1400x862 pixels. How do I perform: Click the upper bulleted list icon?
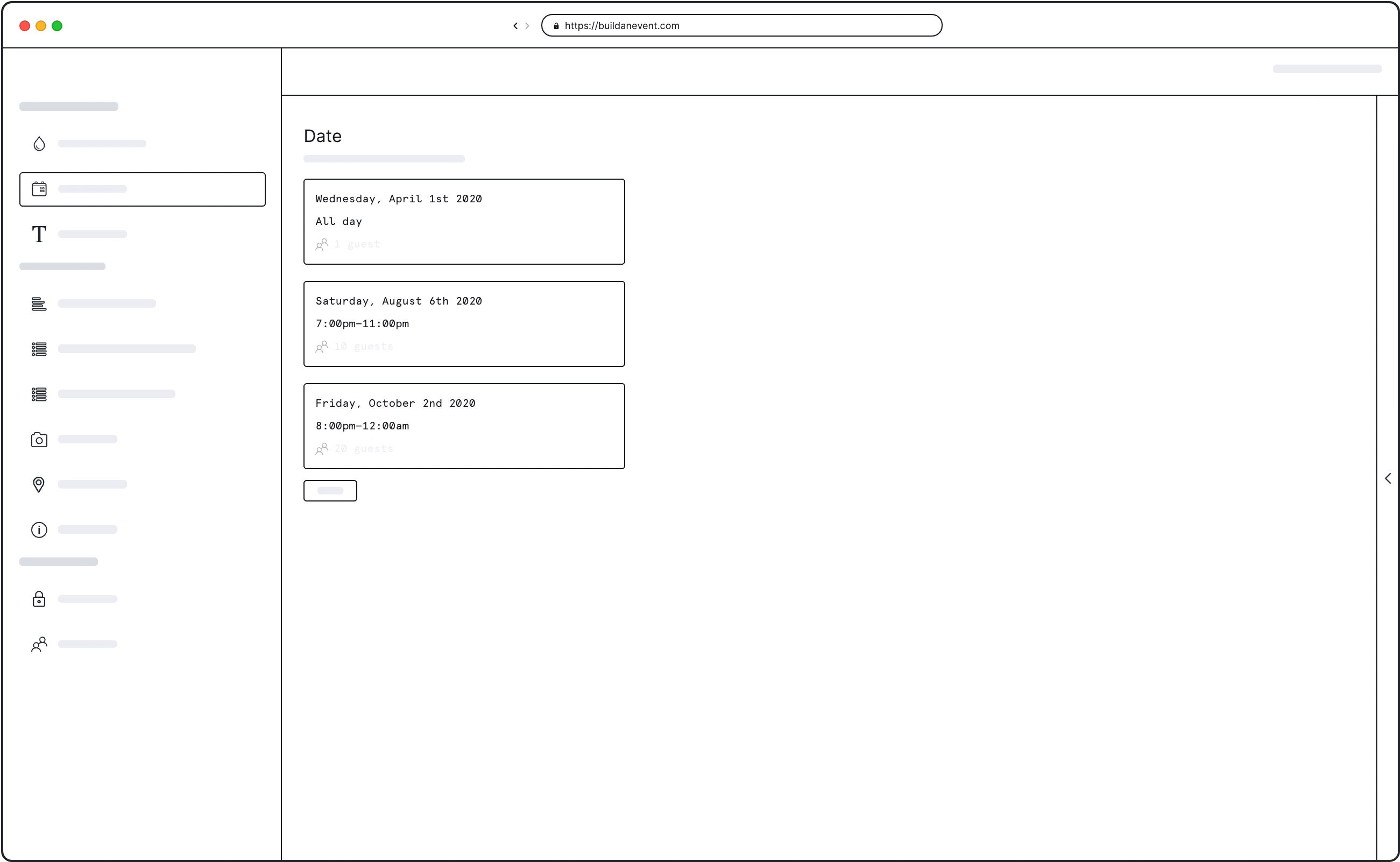tap(39, 348)
